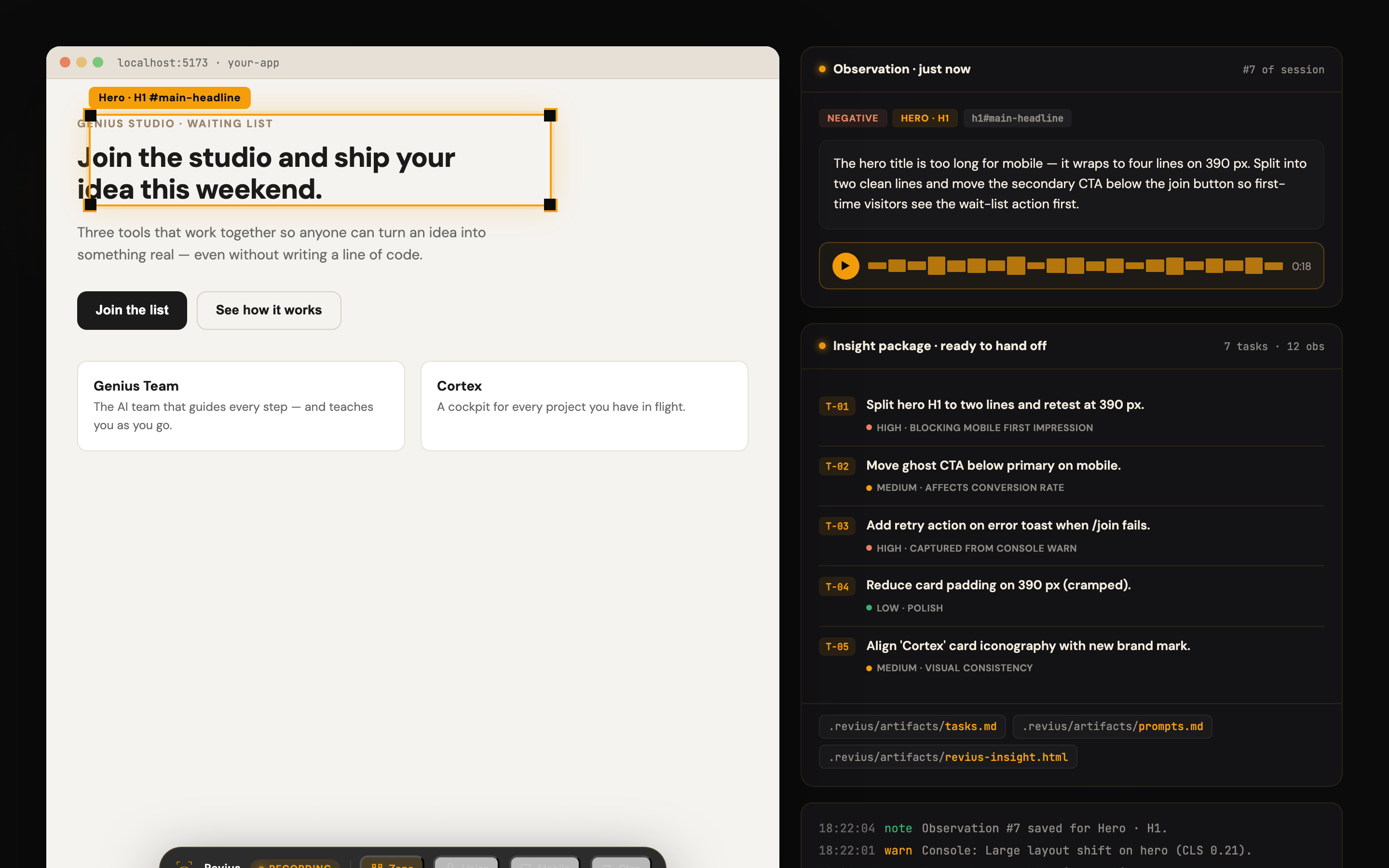The height and width of the screenshot is (868, 1389).
Task: Click the '#7 of session' counter
Action: pos(1283,69)
